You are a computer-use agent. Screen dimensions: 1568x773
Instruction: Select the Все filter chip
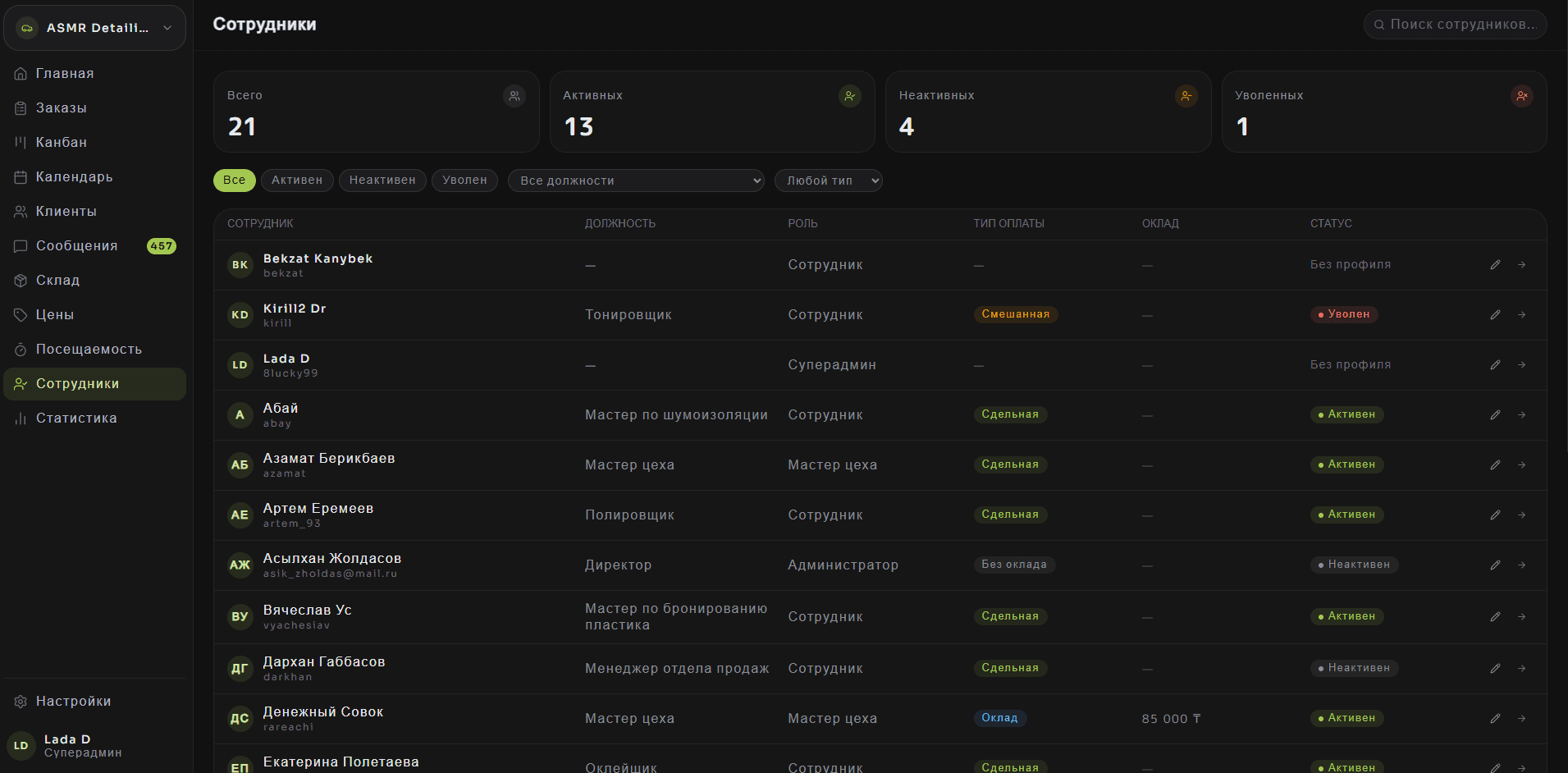[x=235, y=181]
